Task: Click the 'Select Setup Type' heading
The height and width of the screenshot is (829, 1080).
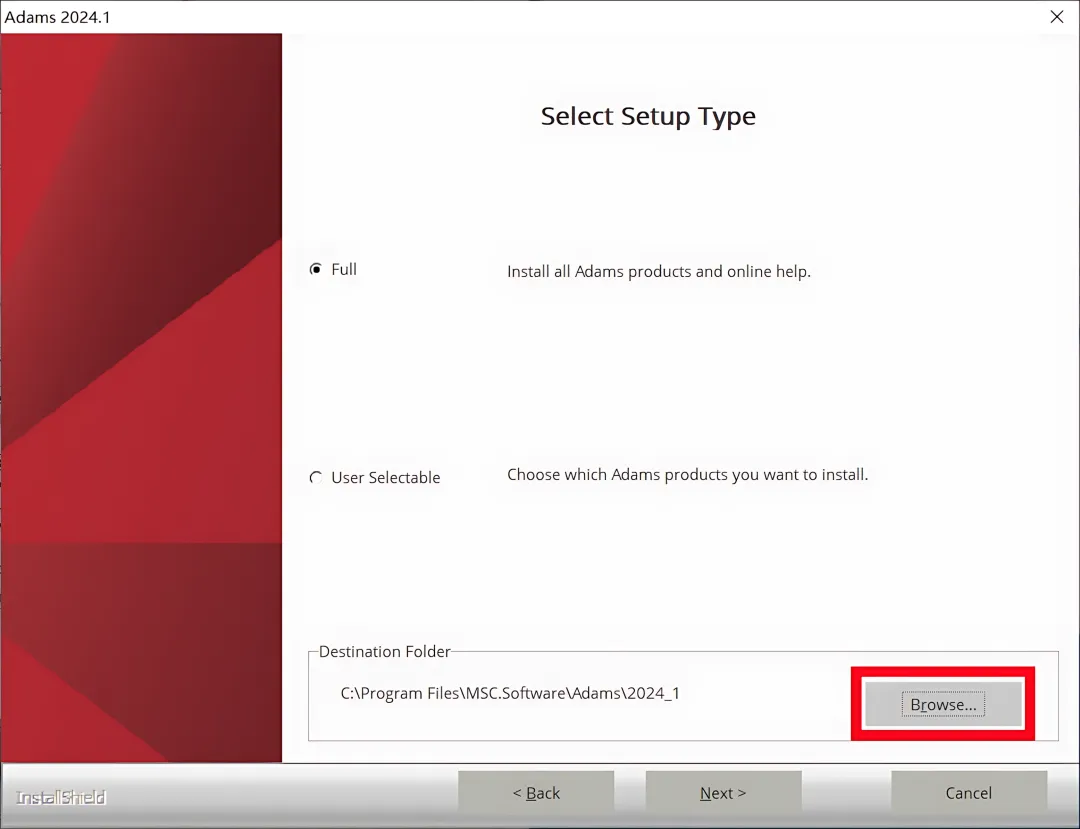Action: click(x=648, y=116)
